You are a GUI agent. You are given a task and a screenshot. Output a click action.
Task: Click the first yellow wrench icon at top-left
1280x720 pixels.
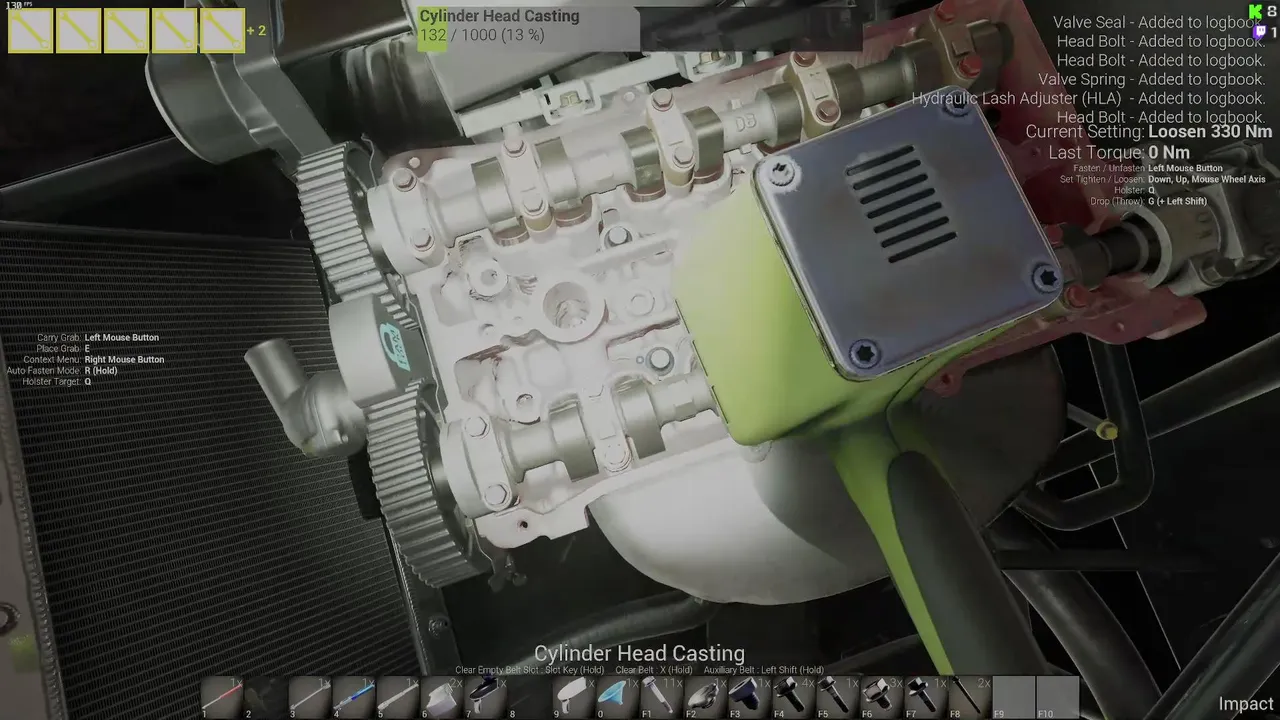(30, 30)
